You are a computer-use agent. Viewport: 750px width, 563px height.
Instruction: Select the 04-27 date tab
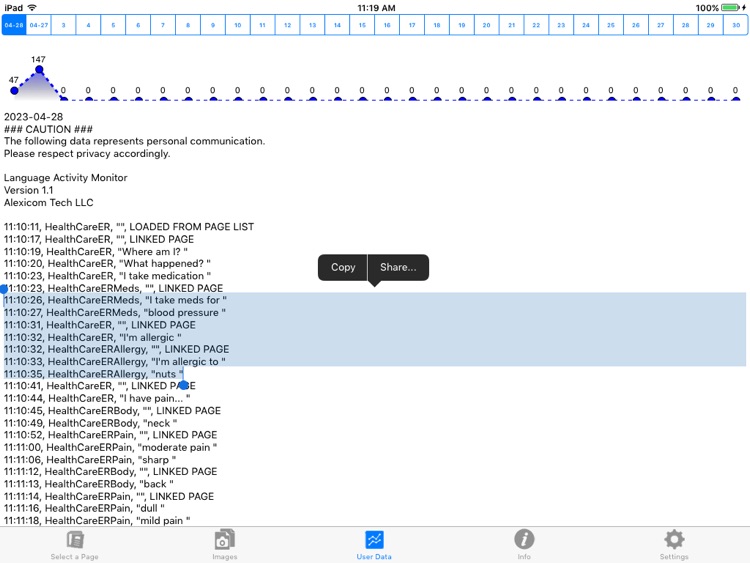click(39, 25)
